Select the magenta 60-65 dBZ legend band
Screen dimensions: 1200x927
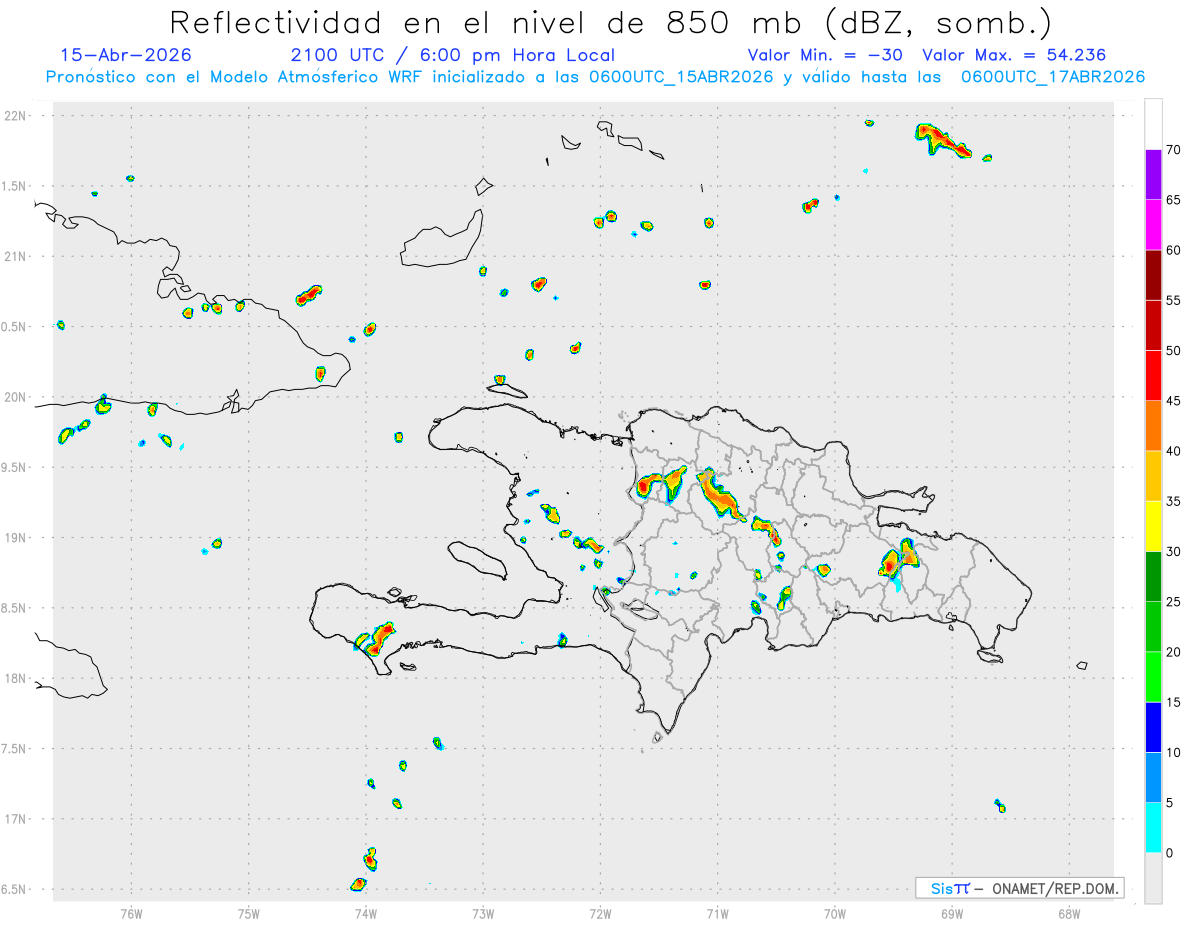[1153, 225]
